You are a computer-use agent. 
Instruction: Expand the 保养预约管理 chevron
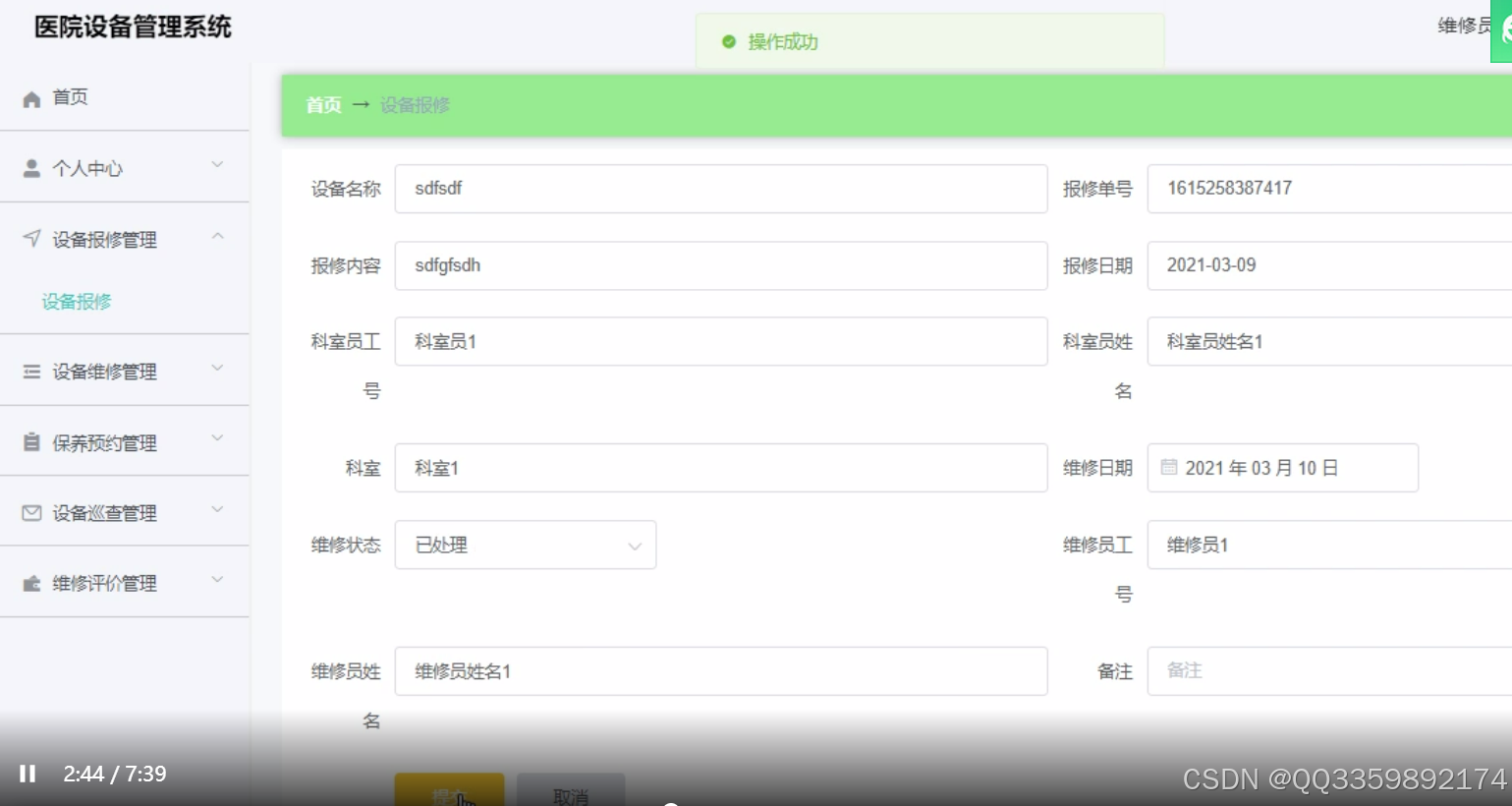pyautogui.click(x=217, y=438)
